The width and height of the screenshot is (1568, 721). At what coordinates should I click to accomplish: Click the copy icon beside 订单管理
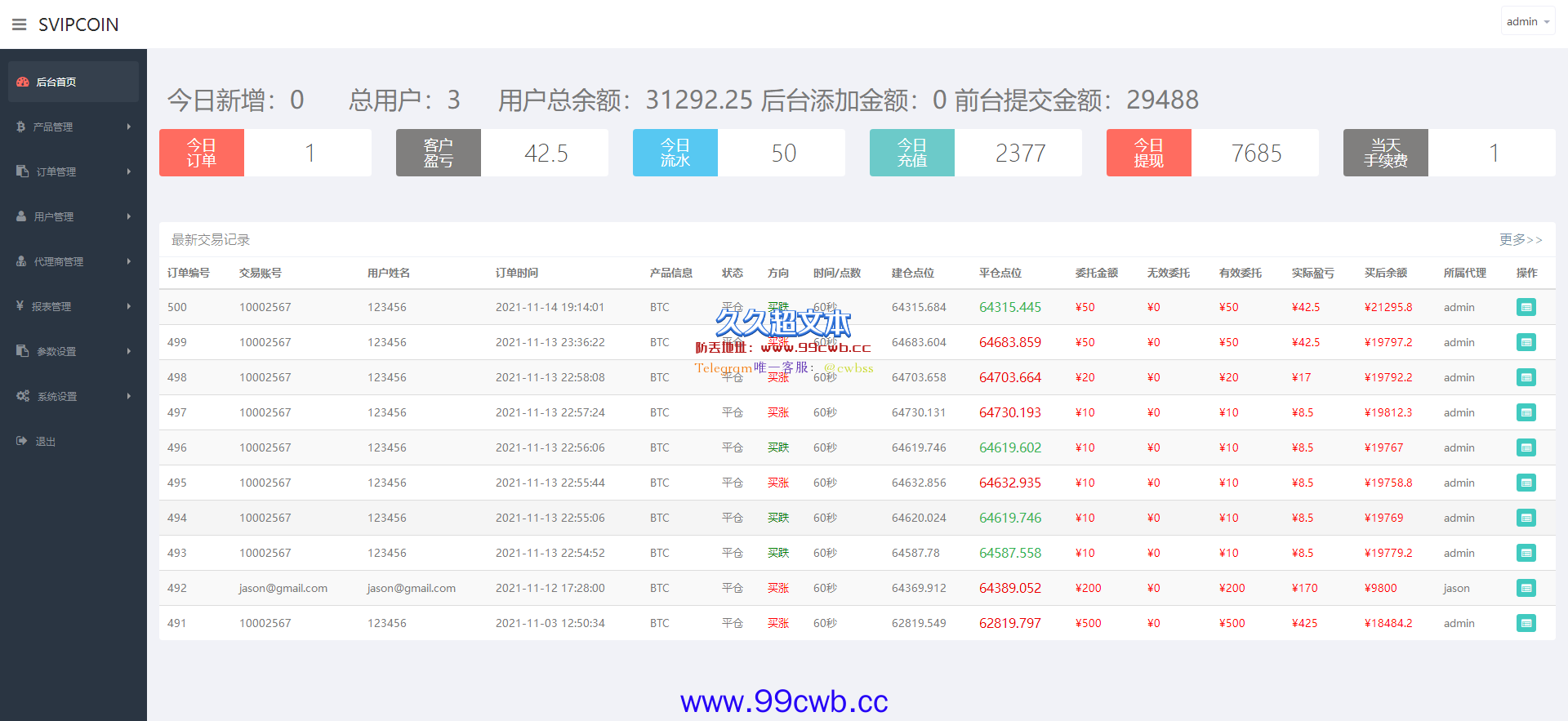(23, 171)
